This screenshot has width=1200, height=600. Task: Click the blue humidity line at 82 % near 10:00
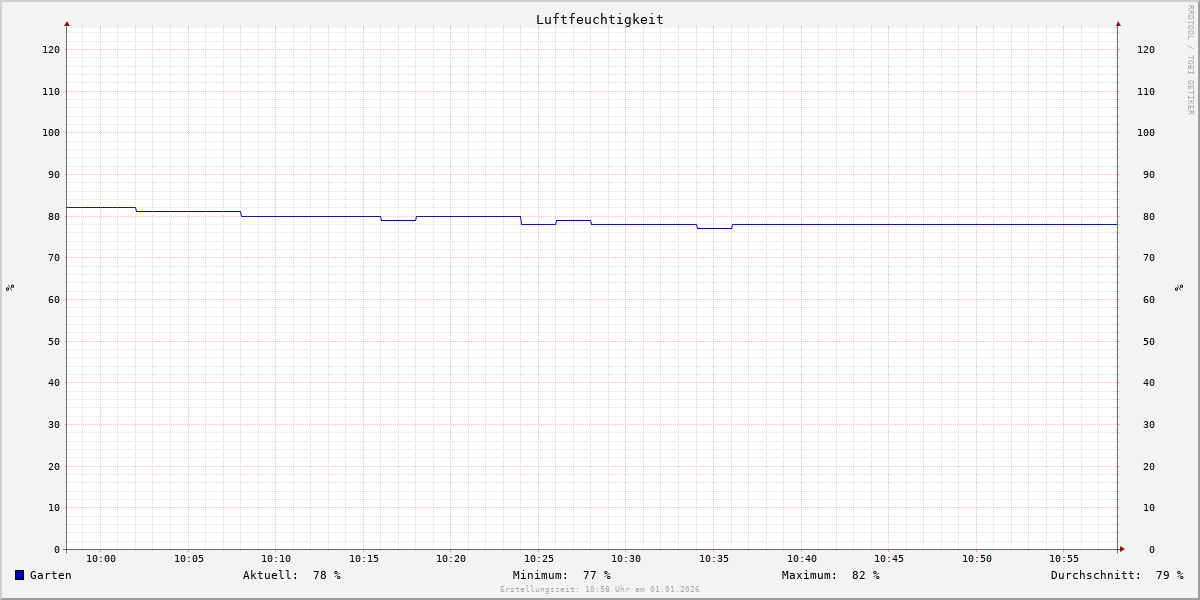click(x=101, y=207)
